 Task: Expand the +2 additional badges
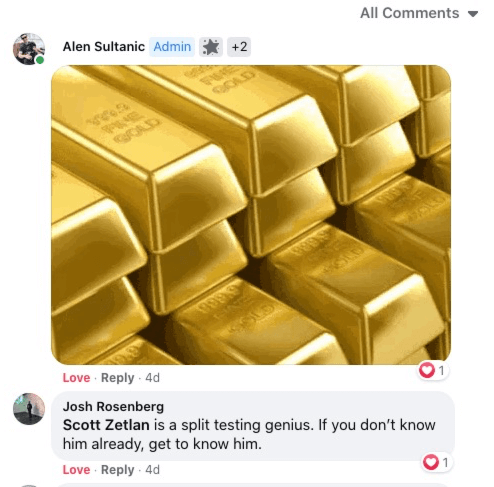(x=239, y=47)
